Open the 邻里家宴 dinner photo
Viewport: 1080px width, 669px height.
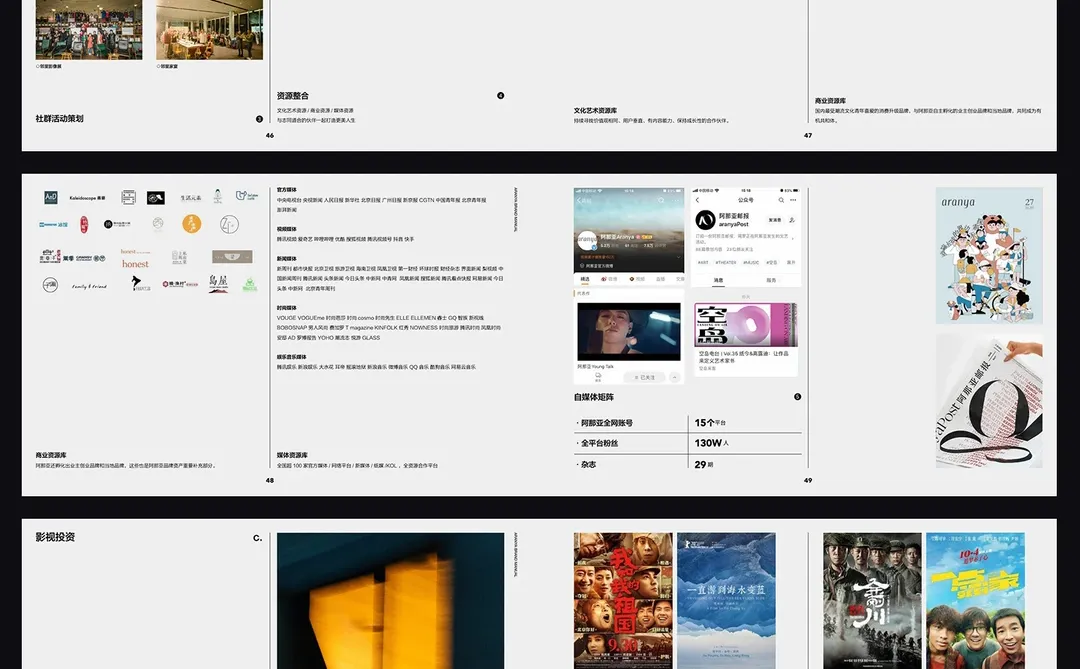point(209,30)
